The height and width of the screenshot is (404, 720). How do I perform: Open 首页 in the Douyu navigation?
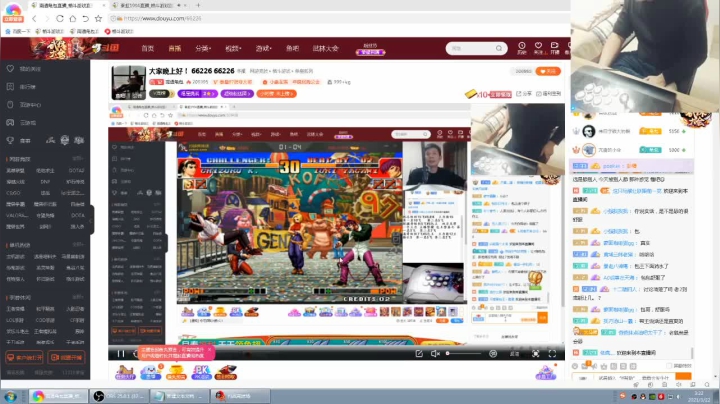tap(147, 48)
